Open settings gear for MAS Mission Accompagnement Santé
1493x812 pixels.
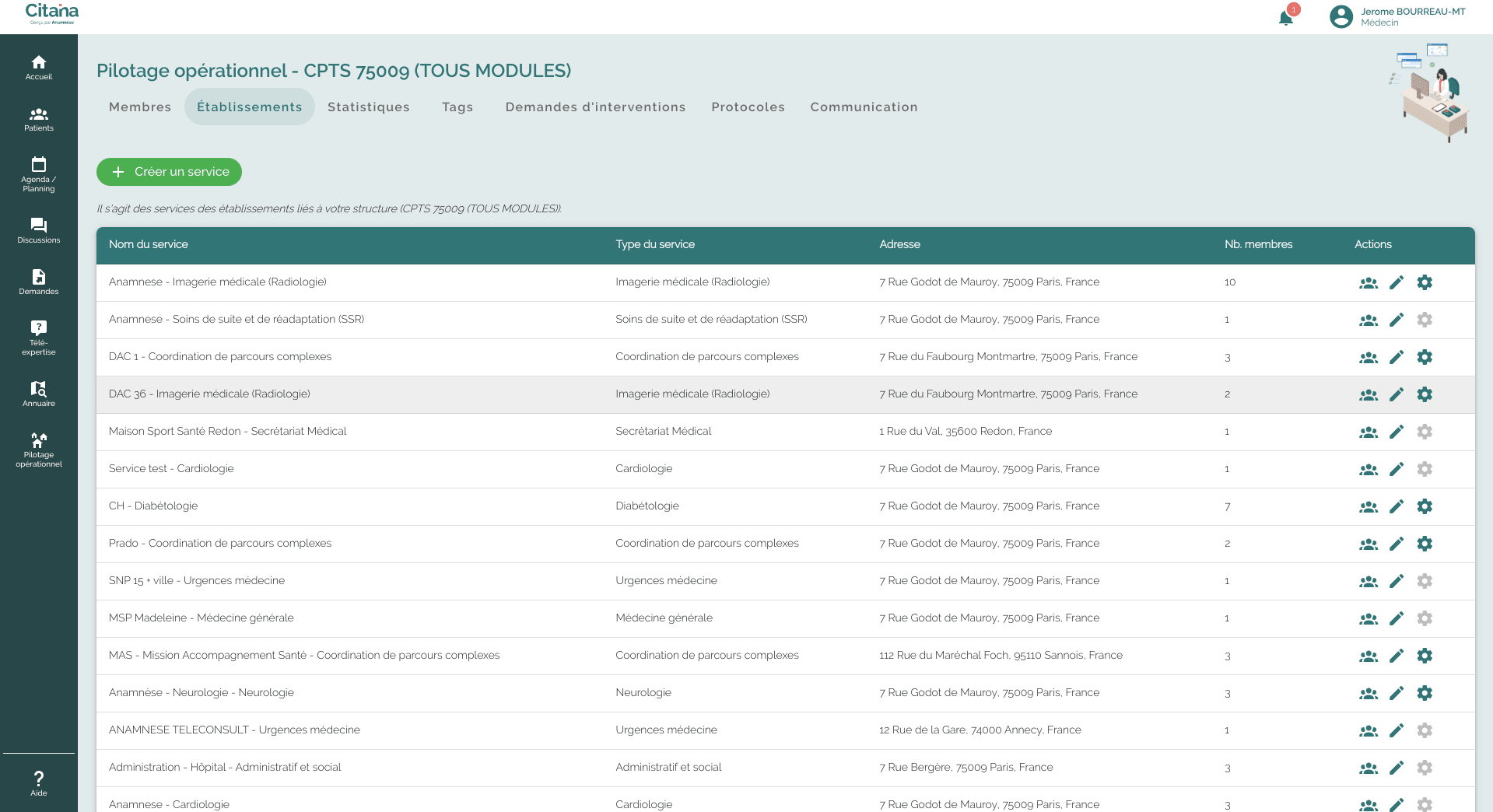(1425, 656)
